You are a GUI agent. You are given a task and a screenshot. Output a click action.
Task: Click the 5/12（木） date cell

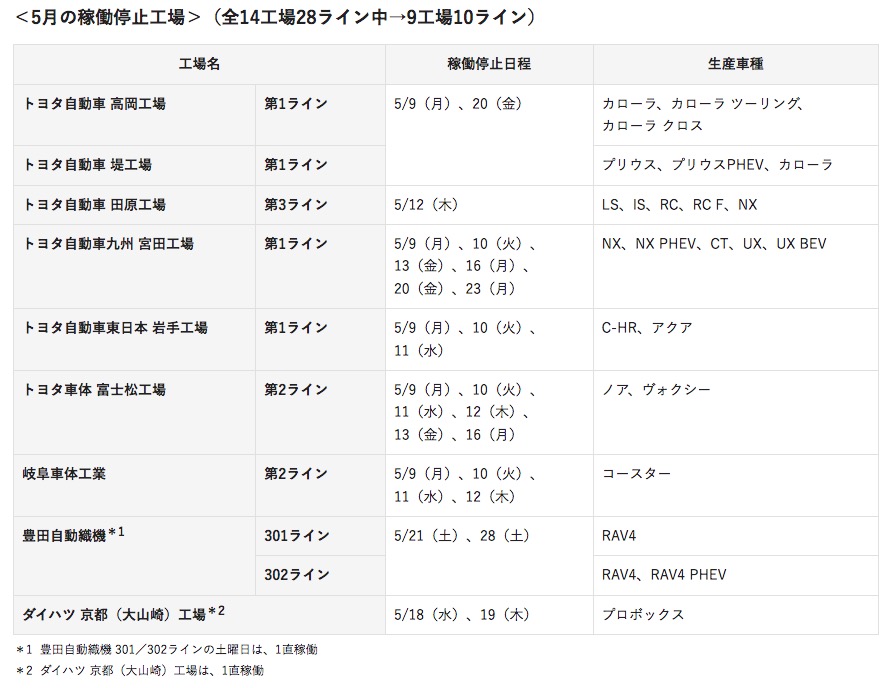click(489, 205)
